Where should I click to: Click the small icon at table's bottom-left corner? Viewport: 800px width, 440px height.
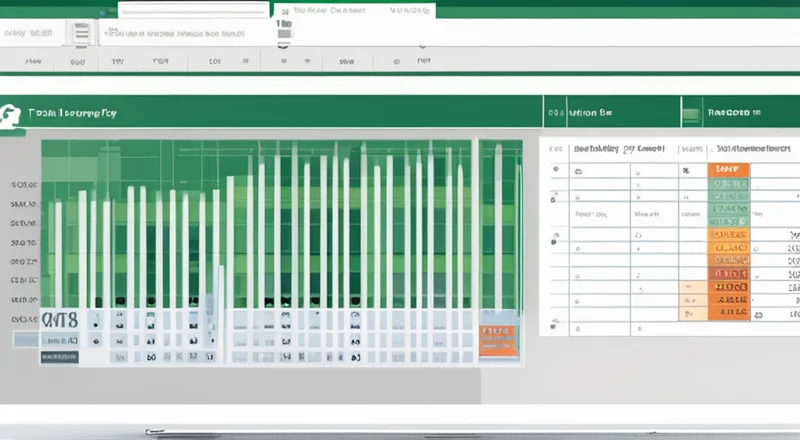[x=555, y=326]
